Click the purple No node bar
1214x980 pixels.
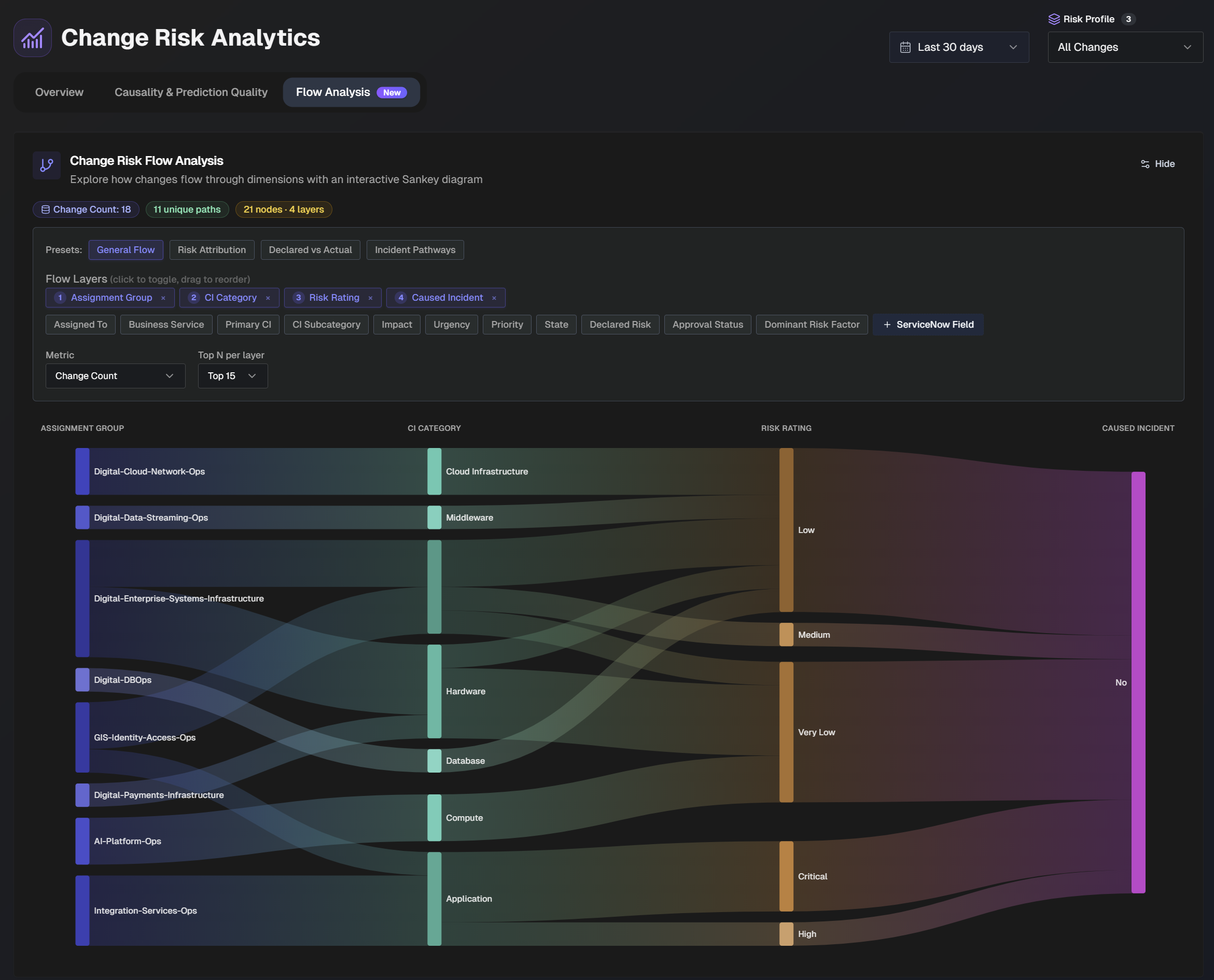[1138, 682]
